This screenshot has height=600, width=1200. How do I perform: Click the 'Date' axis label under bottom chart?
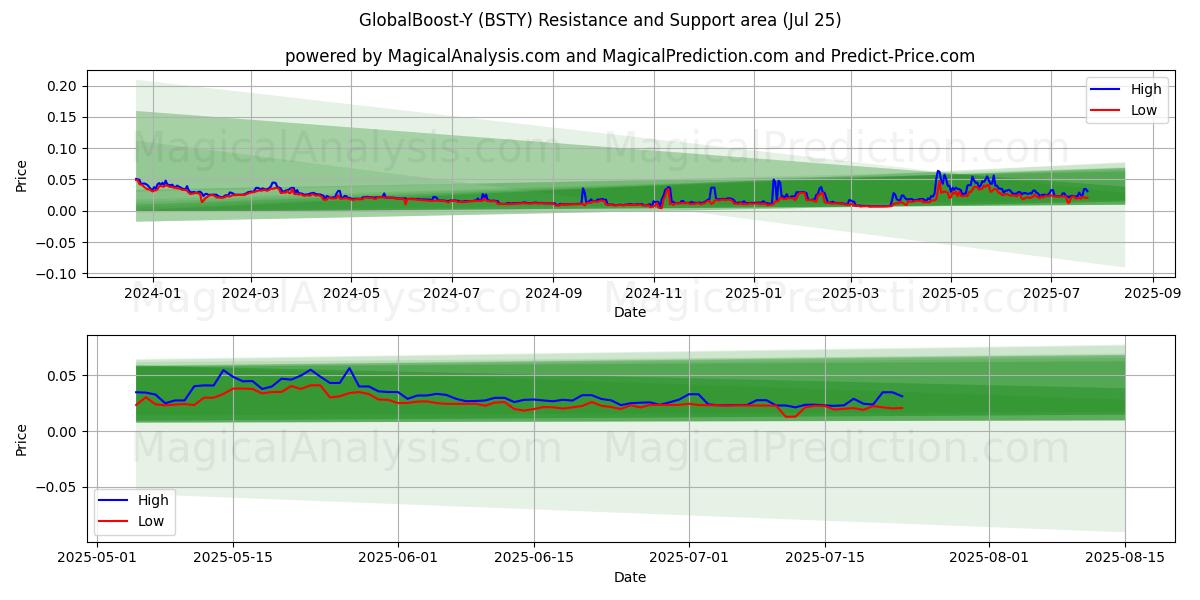(630, 577)
